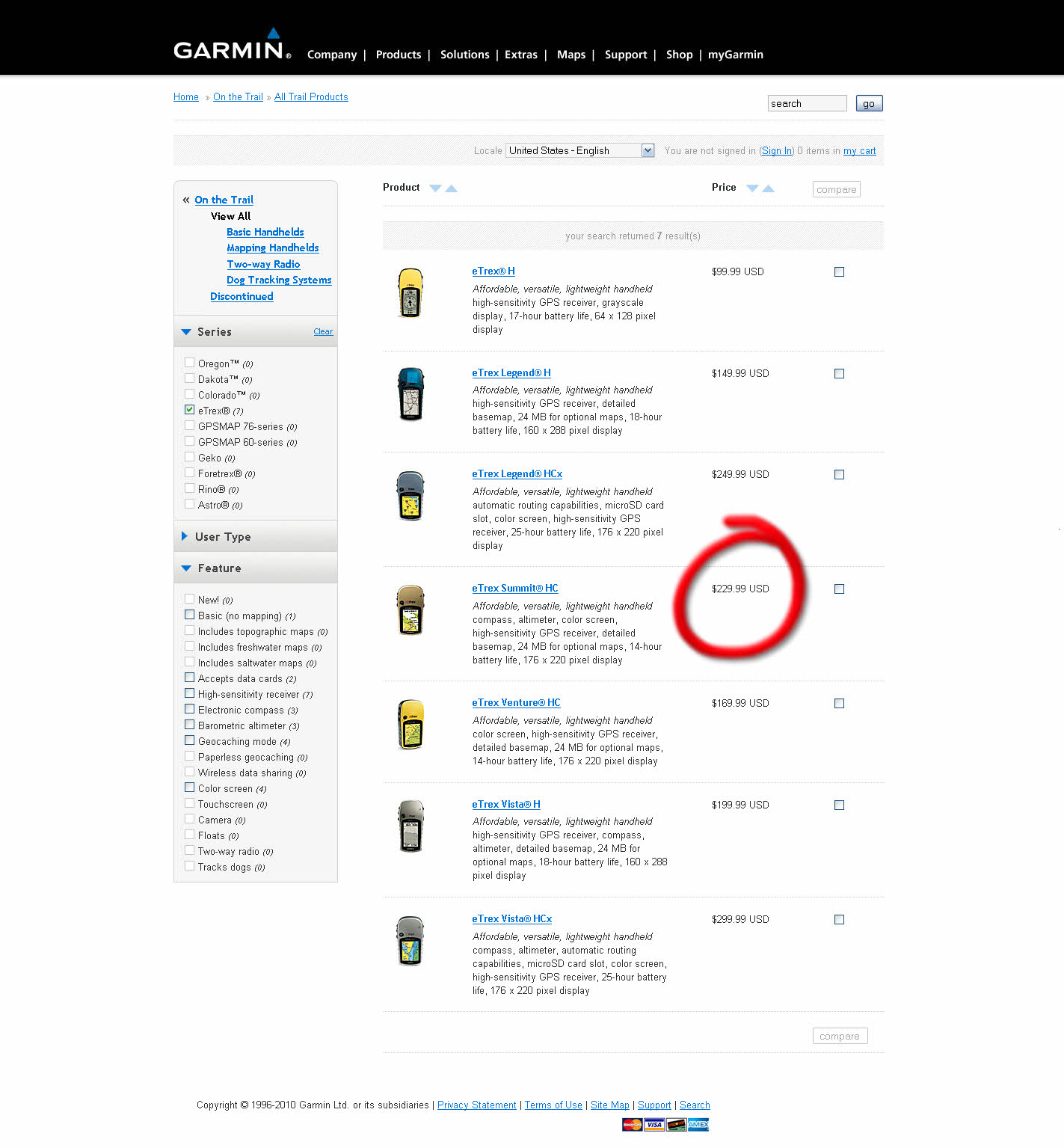The width and height of the screenshot is (1064, 1148).
Task: Open the Maps menu
Action: [x=571, y=55]
